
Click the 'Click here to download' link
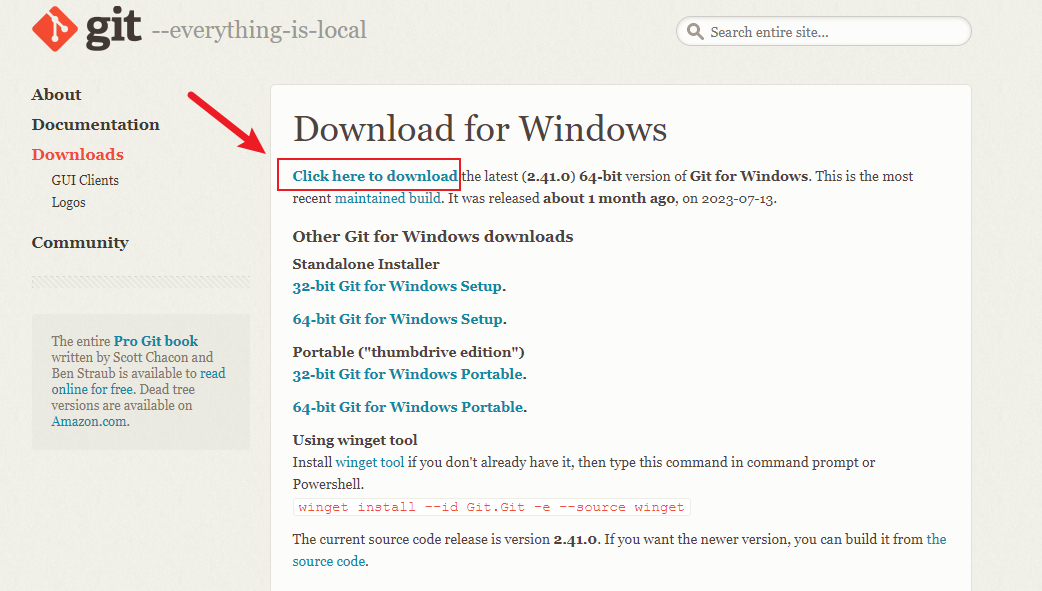(x=375, y=176)
